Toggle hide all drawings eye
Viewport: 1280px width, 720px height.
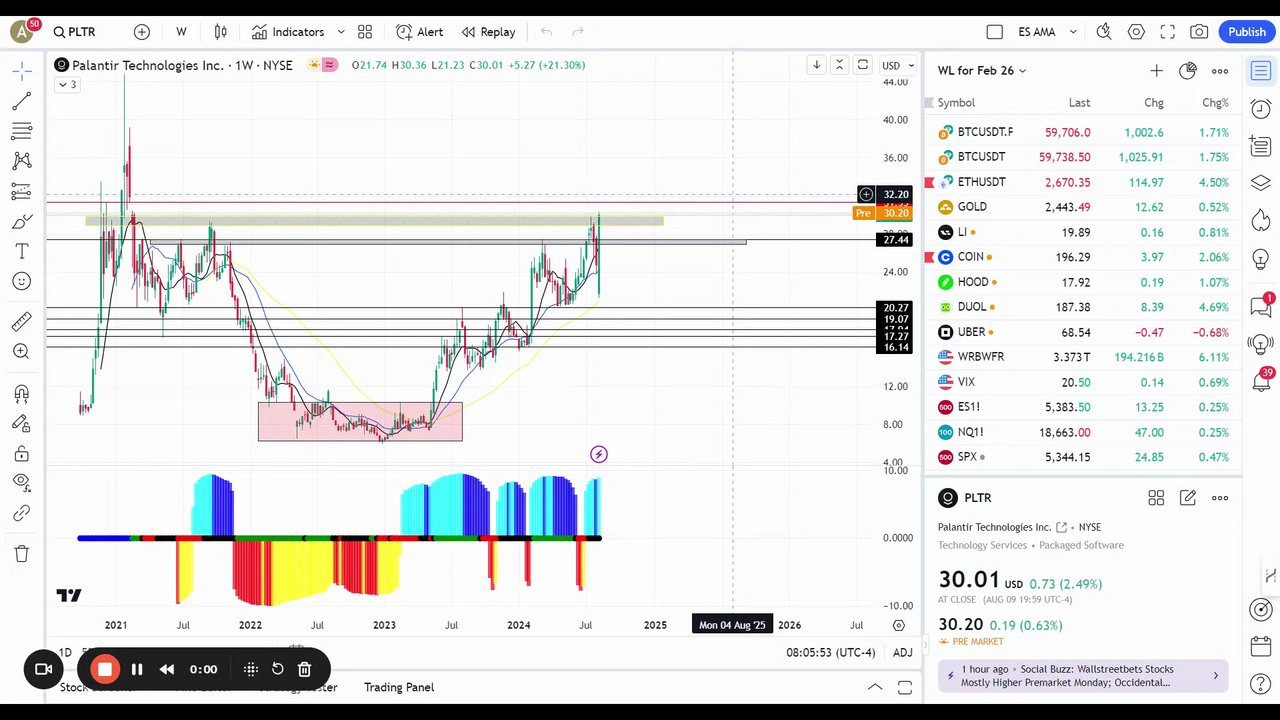(22, 482)
